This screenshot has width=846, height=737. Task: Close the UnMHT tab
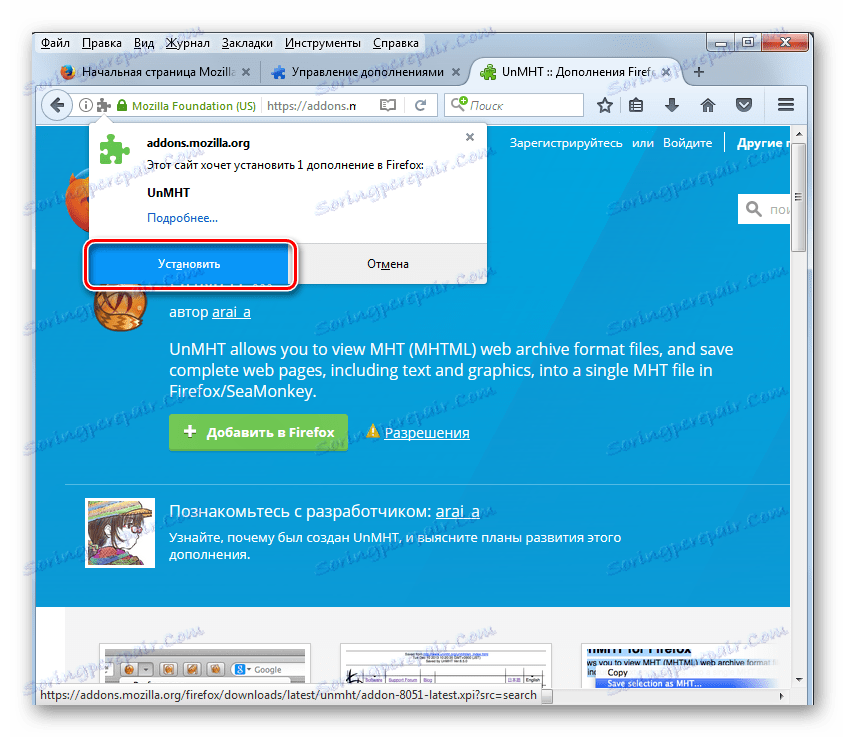pos(666,72)
